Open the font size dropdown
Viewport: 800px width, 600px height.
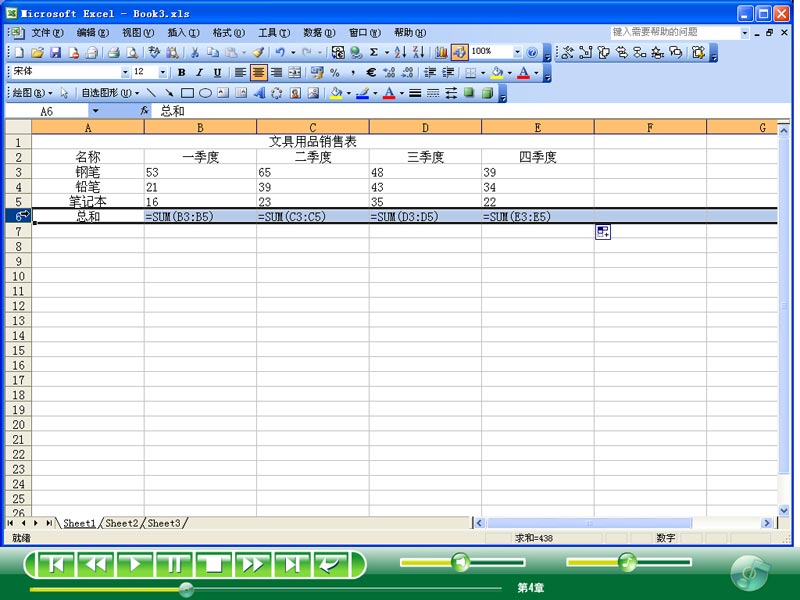coord(164,73)
